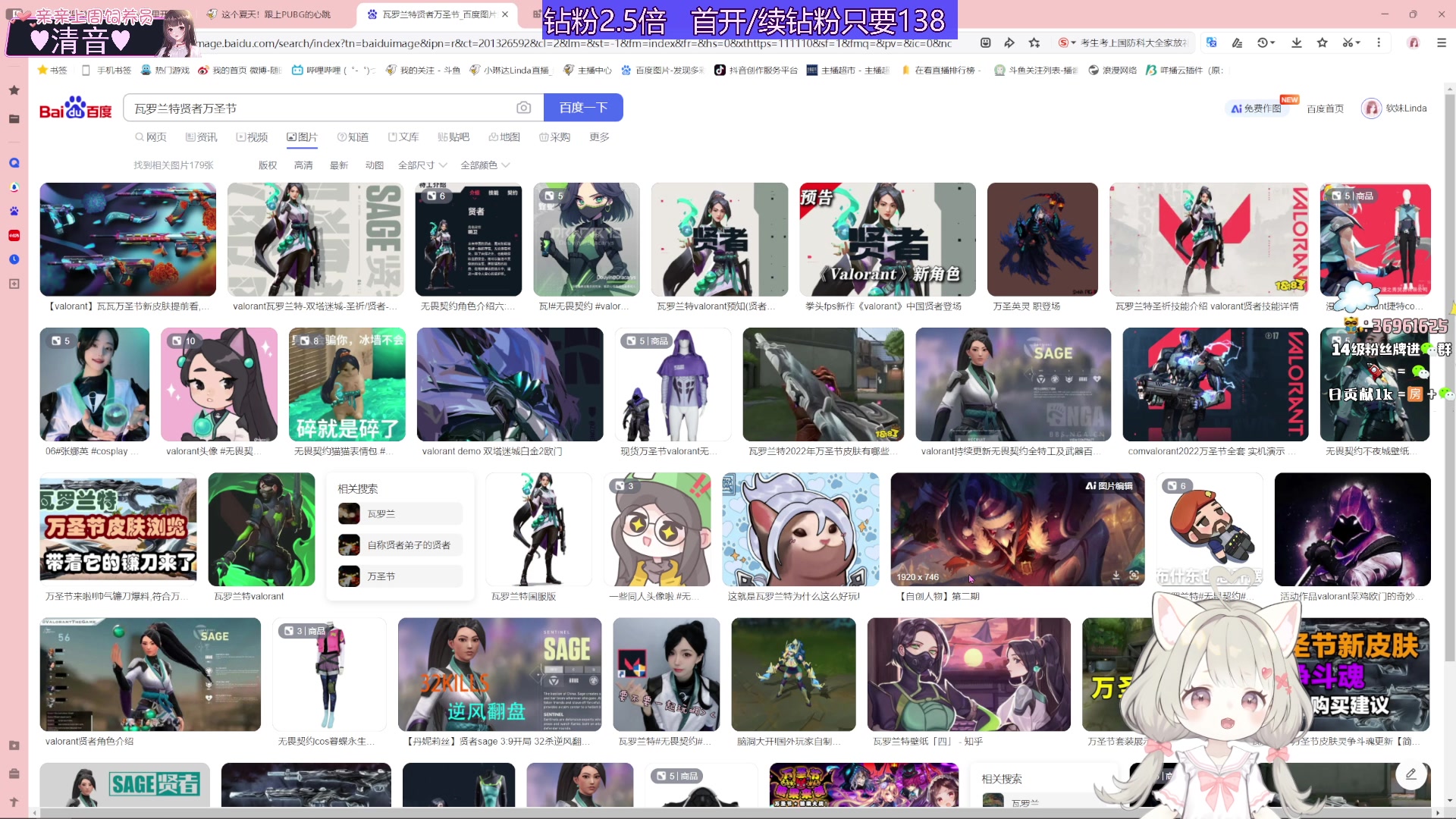
Task: Select the related search 万圣节
Action: 400,576
